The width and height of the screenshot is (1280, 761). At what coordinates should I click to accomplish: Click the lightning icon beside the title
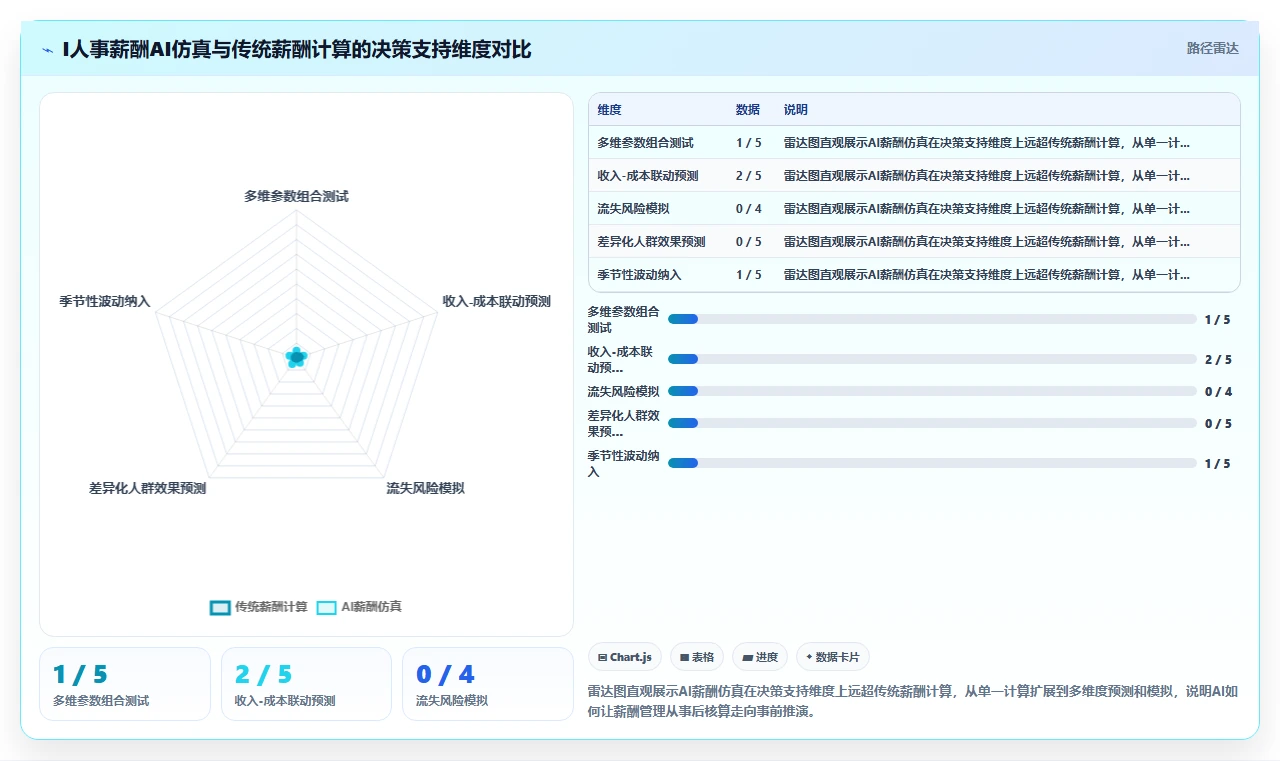pyautogui.click(x=48, y=49)
